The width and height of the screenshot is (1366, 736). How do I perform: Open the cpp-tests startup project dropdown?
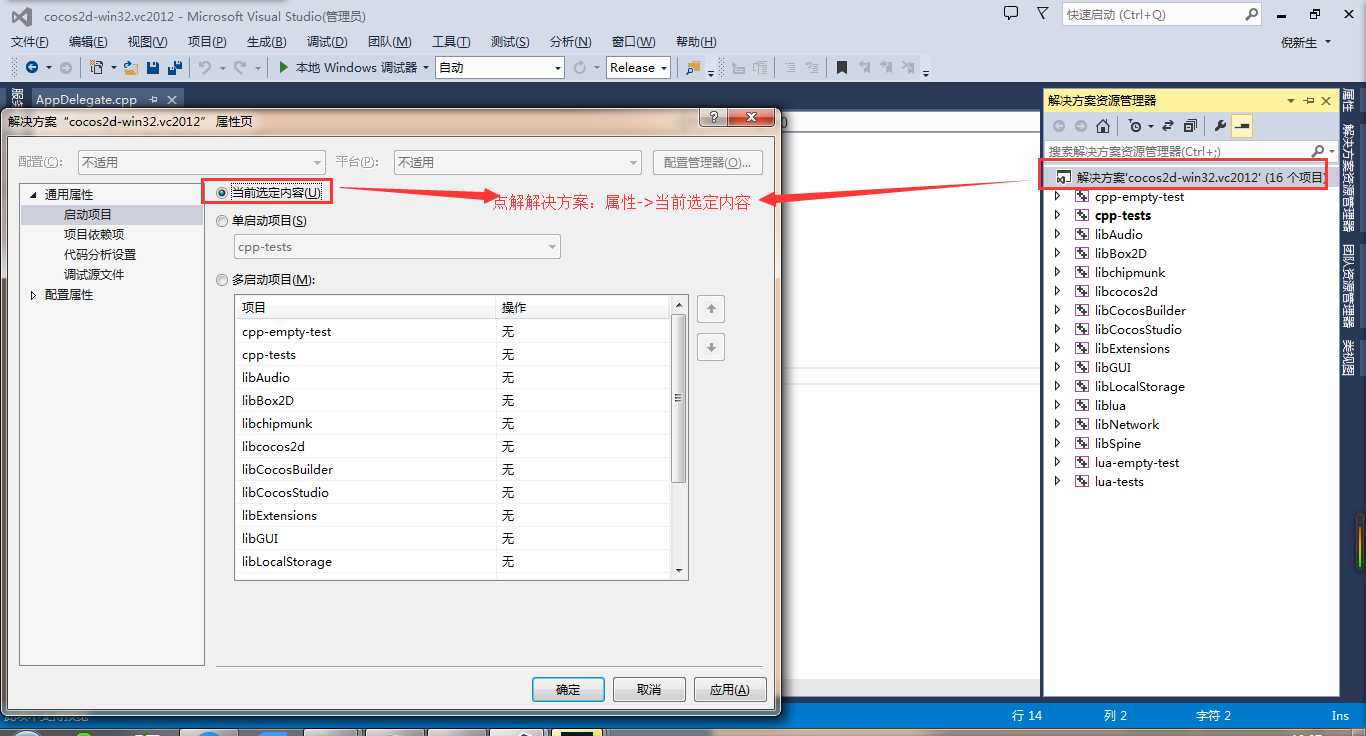398,247
